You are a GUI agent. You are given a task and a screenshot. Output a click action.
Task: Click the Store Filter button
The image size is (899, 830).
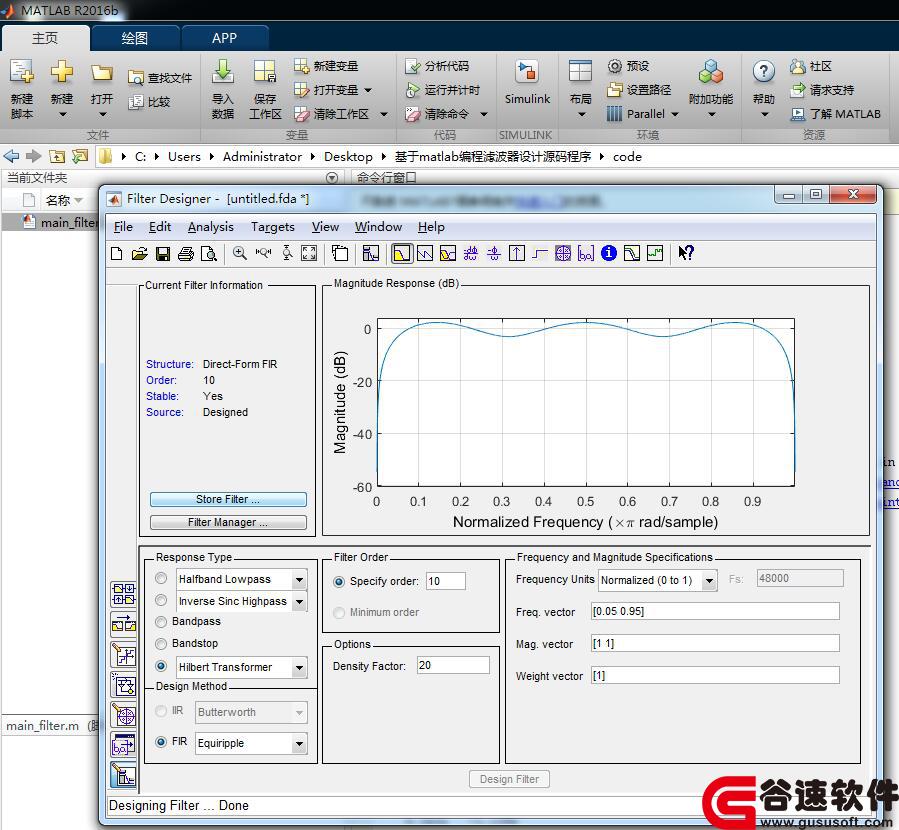pos(228,499)
